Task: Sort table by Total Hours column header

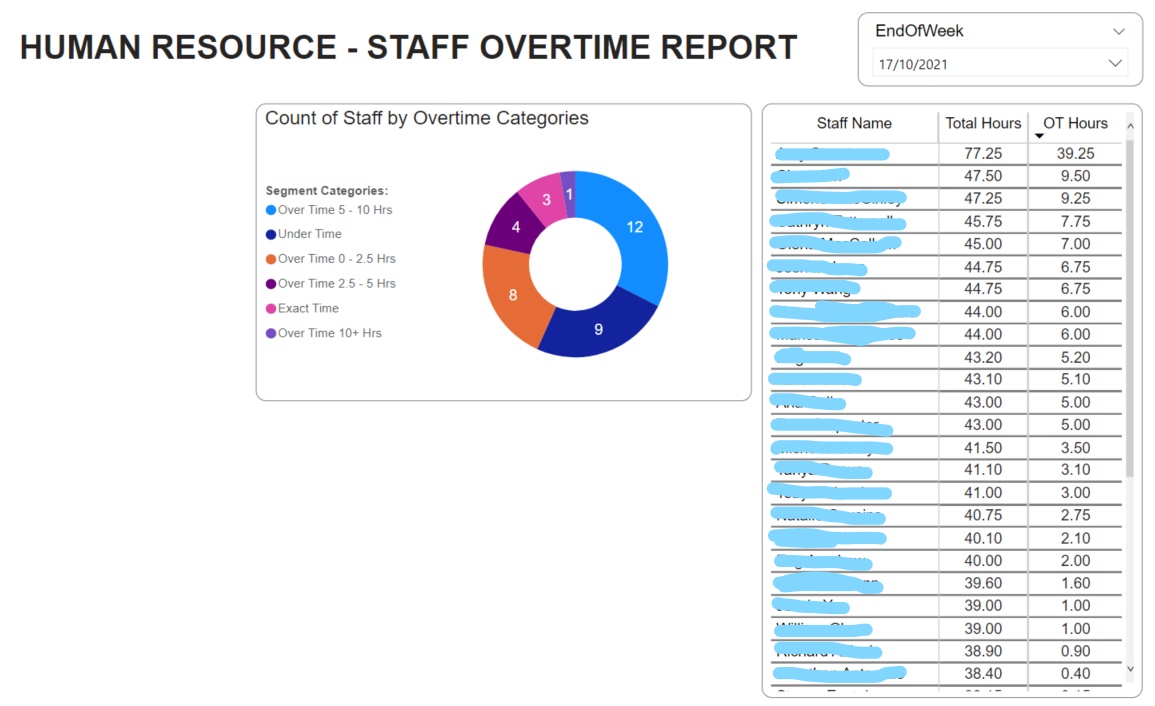Action: tap(983, 123)
